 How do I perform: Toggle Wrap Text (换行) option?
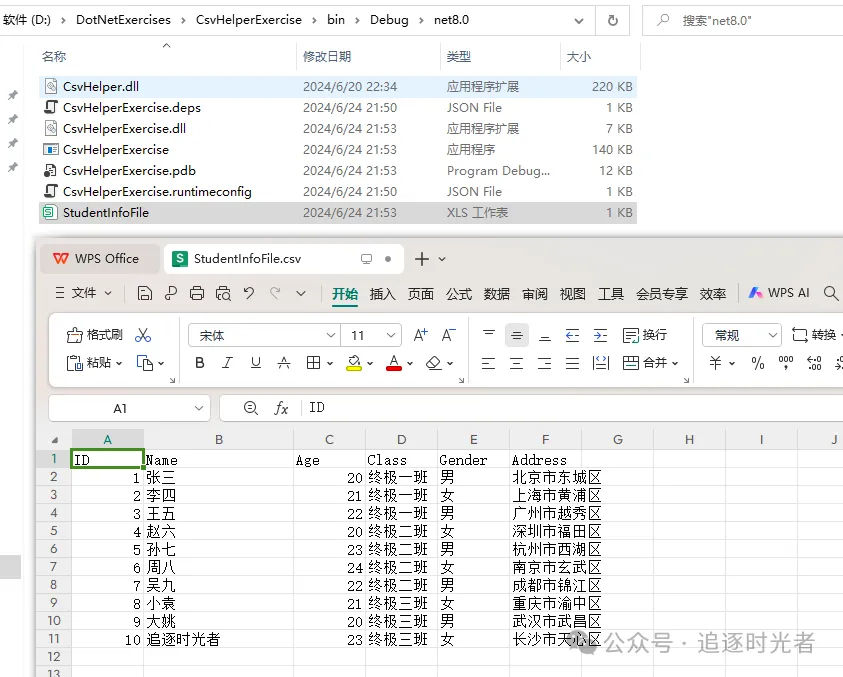click(644, 335)
